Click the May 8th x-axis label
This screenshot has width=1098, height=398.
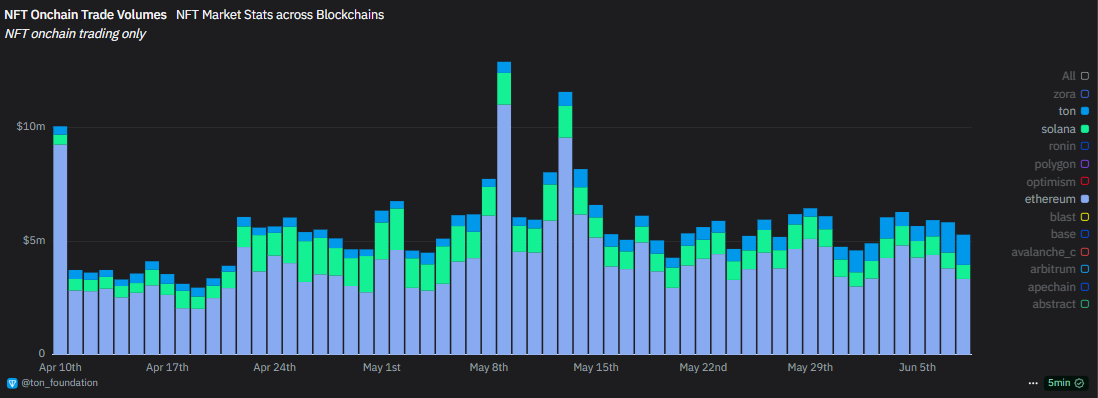489,368
